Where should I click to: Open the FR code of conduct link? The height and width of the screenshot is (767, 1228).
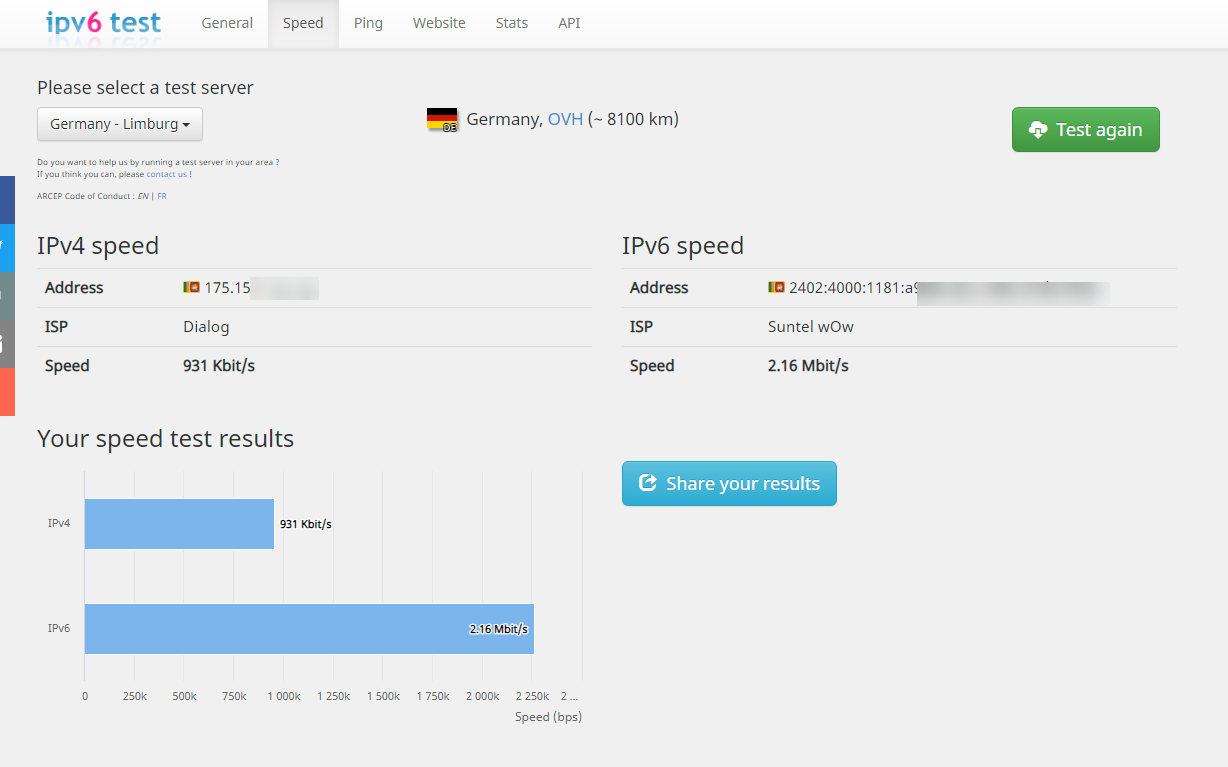pos(162,196)
